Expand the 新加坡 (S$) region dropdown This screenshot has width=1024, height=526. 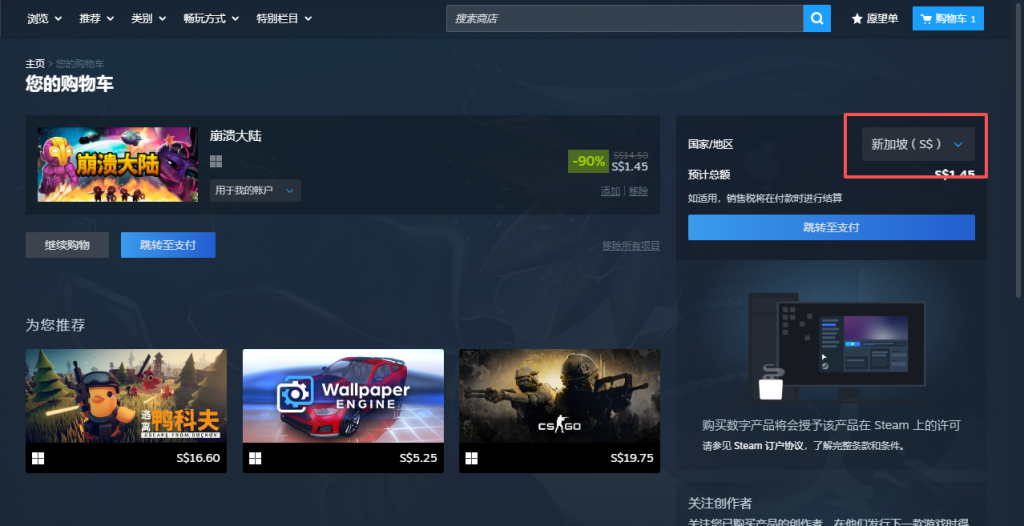(x=917, y=144)
